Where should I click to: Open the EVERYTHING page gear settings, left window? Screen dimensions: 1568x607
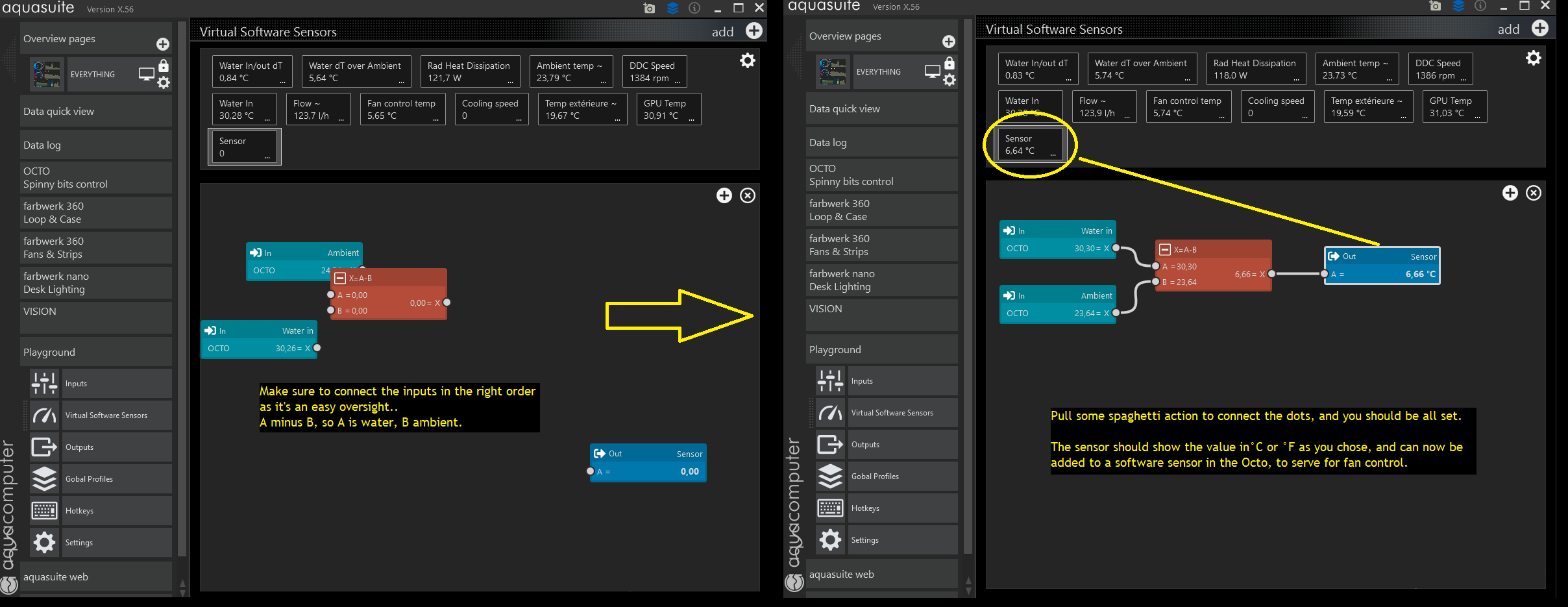coord(164,82)
